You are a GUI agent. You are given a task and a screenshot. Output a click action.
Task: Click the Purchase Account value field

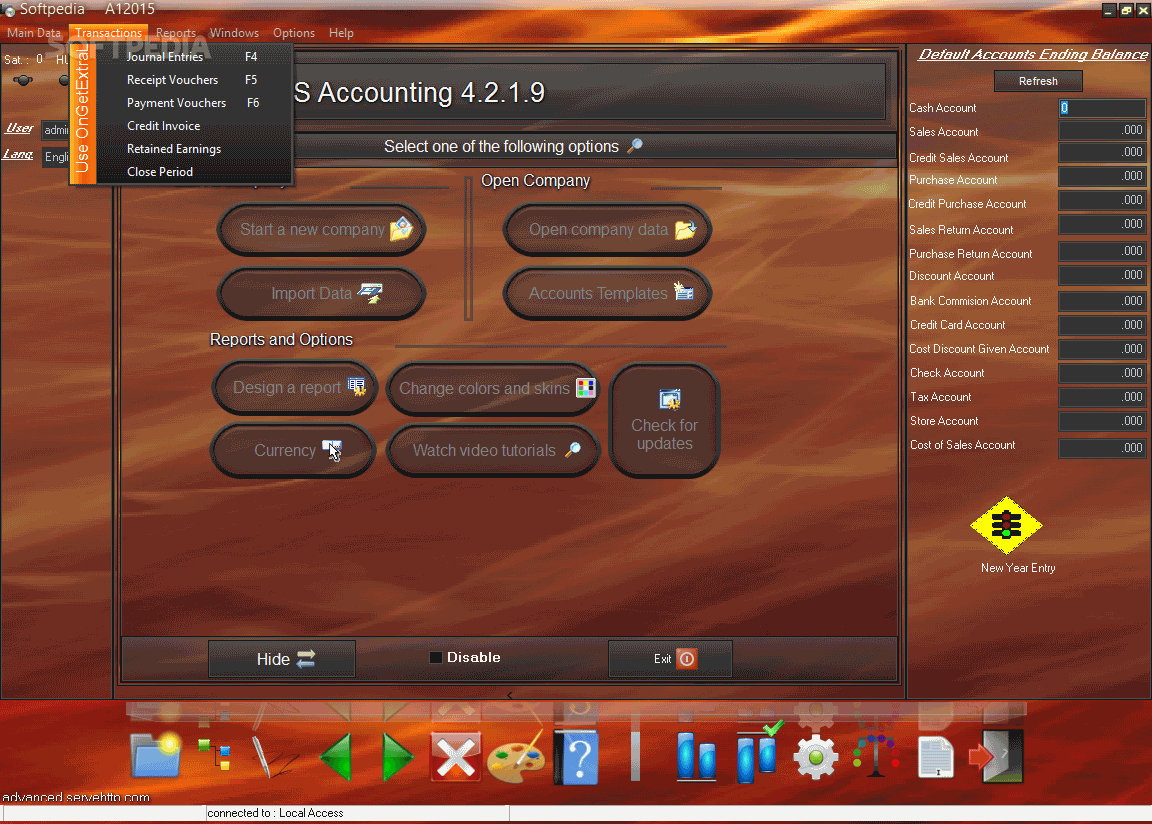click(x=1102, y=176)
